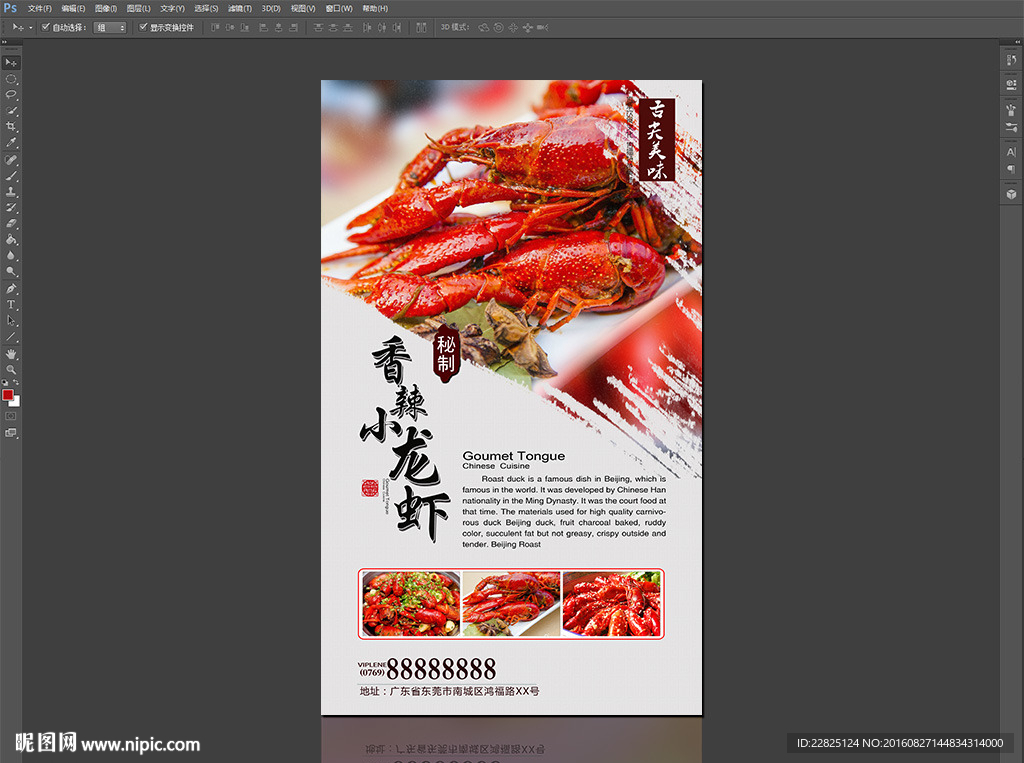Open the 组 auto-select dropdown
Screen dimensions: 1024x763
tap(110, 27)
